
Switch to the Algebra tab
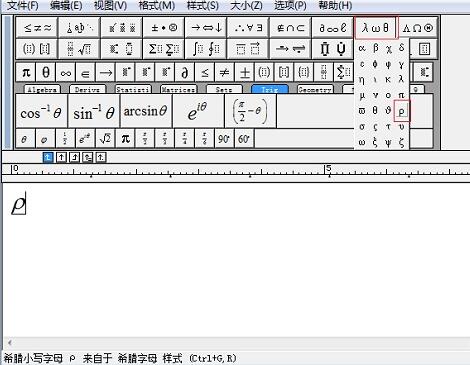tap(42, 89)
